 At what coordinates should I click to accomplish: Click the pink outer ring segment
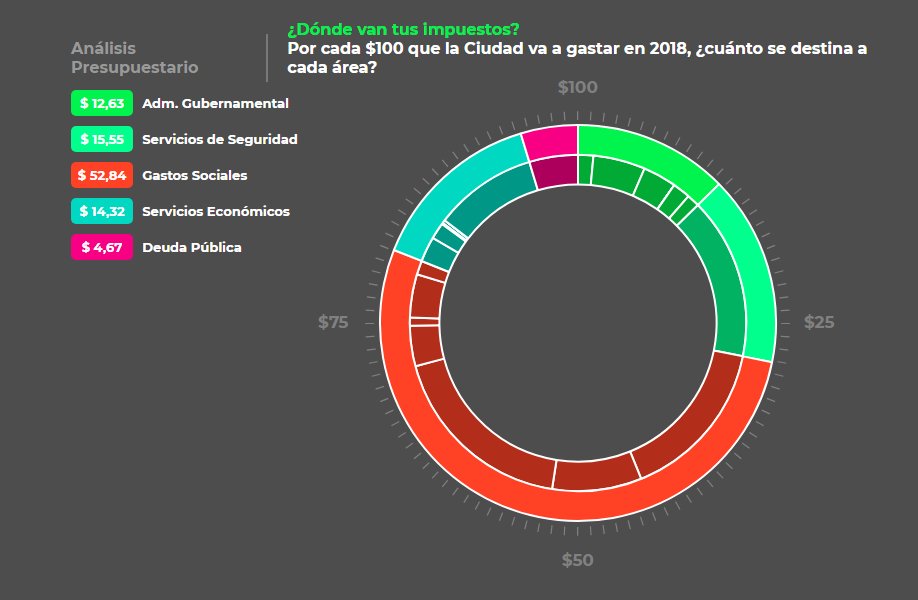click(x=551, y=141)
